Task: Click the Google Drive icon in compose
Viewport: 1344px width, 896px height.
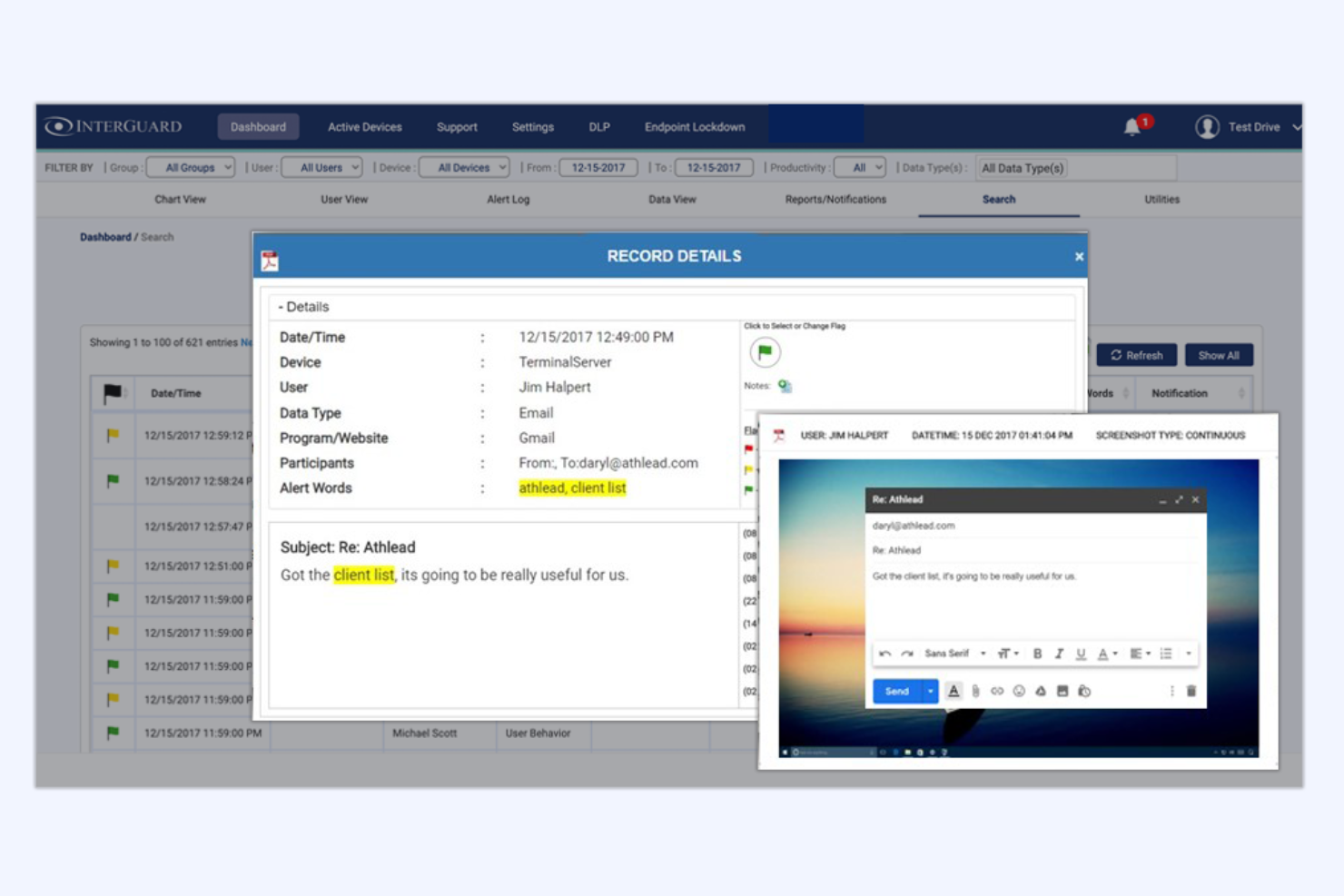Action: point(1041,691)
